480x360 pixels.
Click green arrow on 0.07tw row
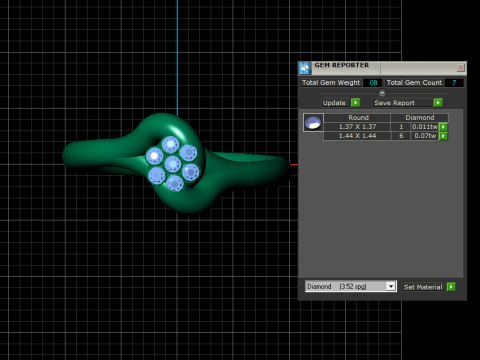[x=443, y=136]
